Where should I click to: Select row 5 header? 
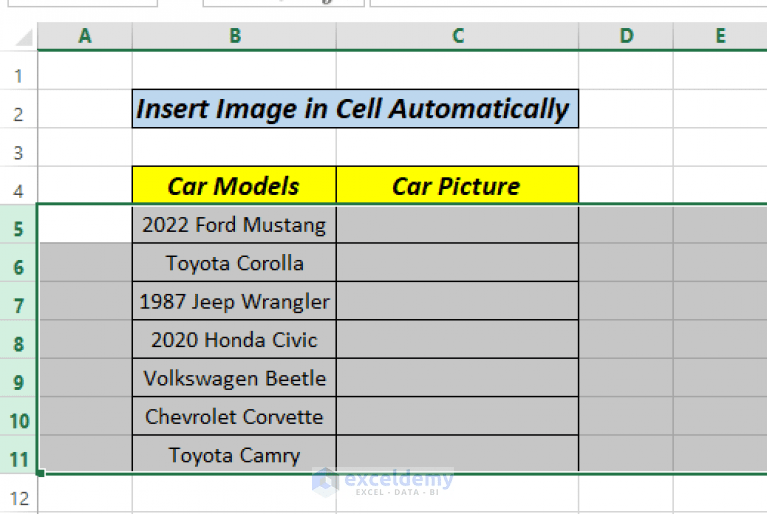click(19, 223)
